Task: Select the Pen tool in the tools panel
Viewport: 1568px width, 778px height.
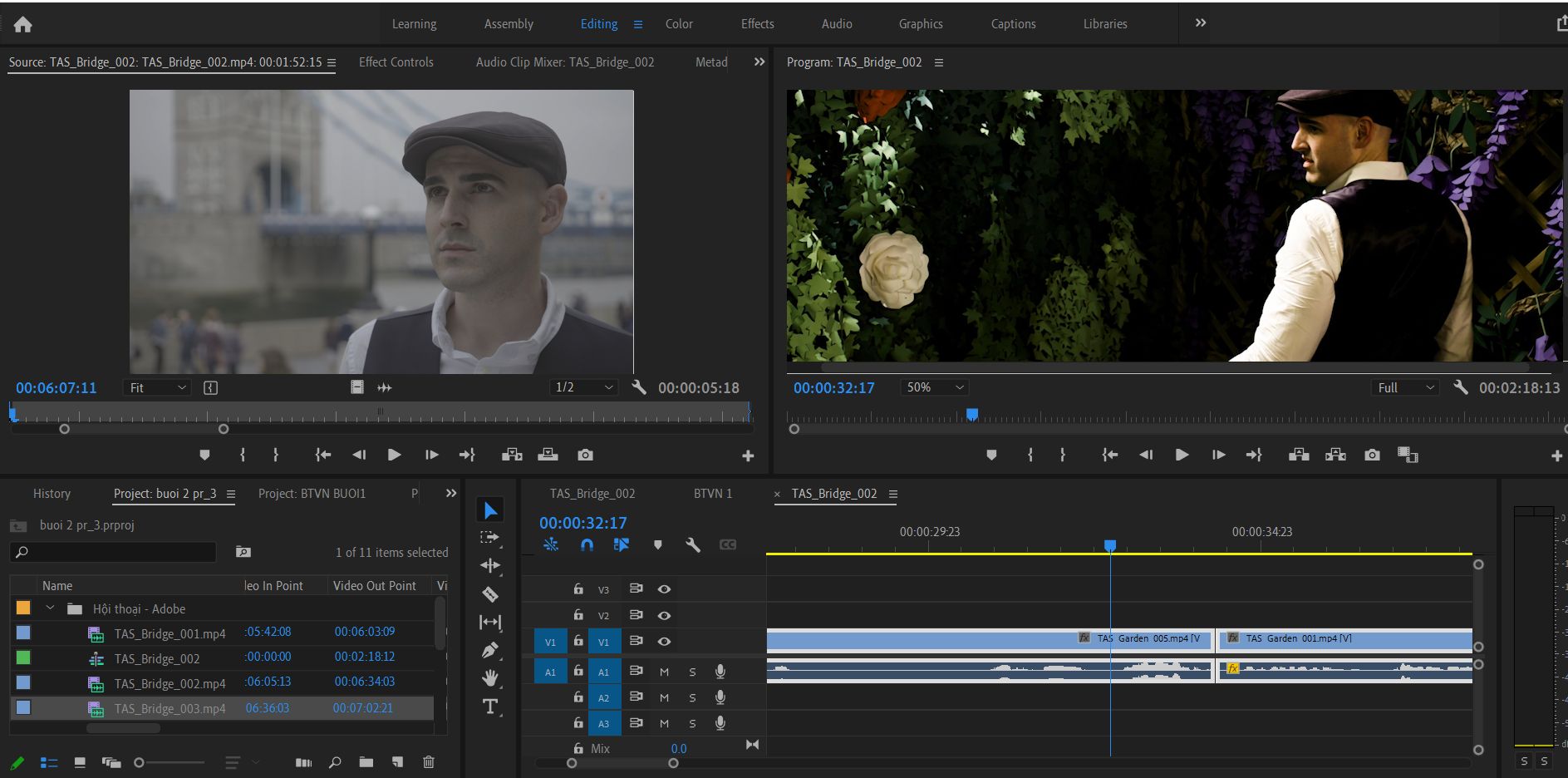Action: [490, 650]
